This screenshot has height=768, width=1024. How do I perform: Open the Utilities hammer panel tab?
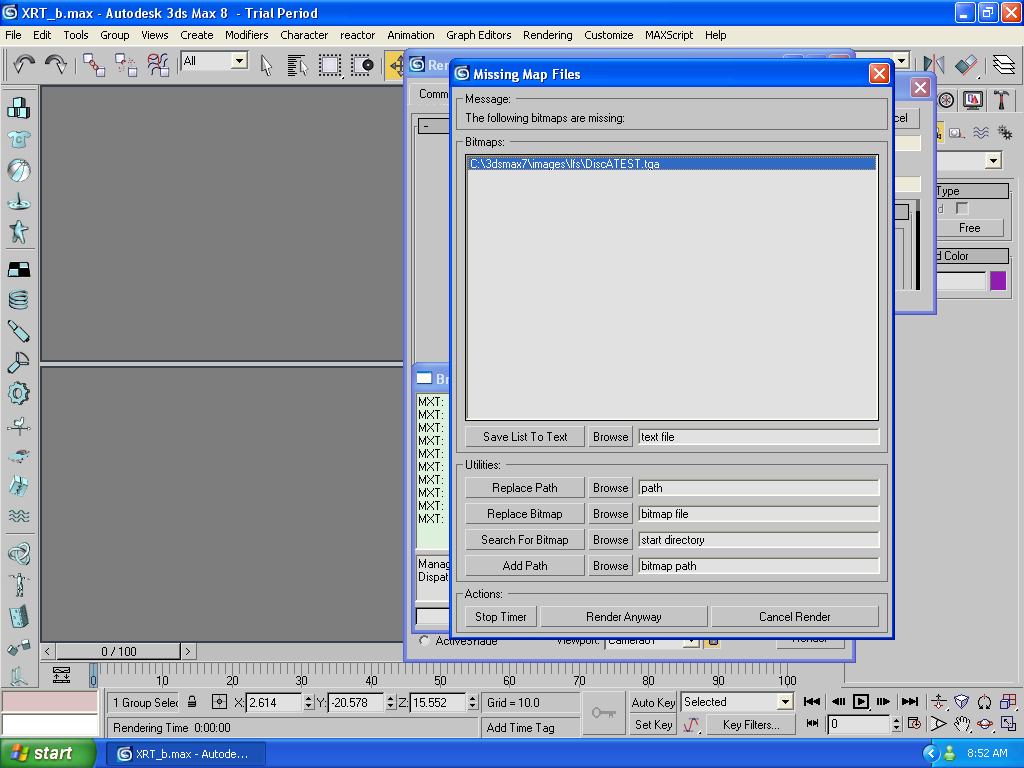tap(1000, 100)
